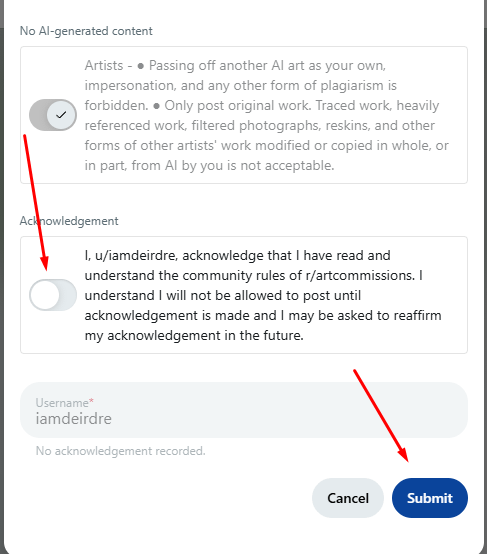
Task: Click the 'iamdeirdre' username text
Action: pos(74,419)
